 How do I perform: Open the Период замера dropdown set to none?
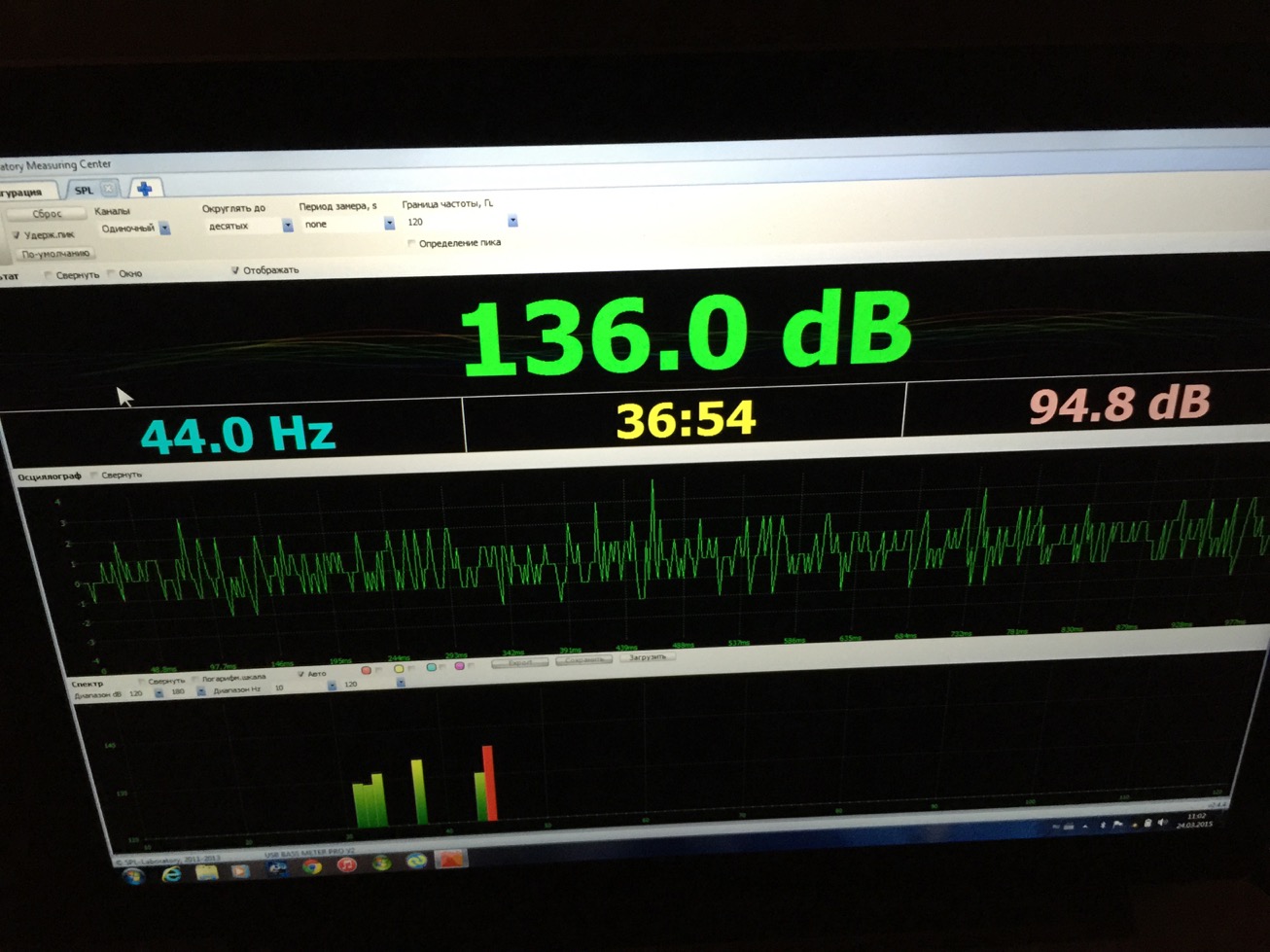[x=389, y=224]
